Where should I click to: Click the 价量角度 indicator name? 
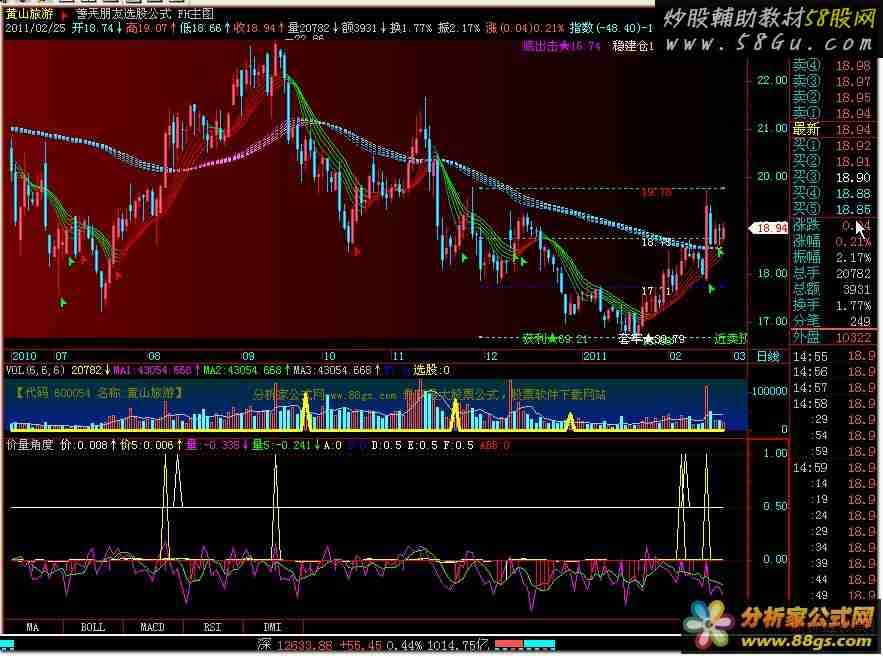tap(29, 445)
